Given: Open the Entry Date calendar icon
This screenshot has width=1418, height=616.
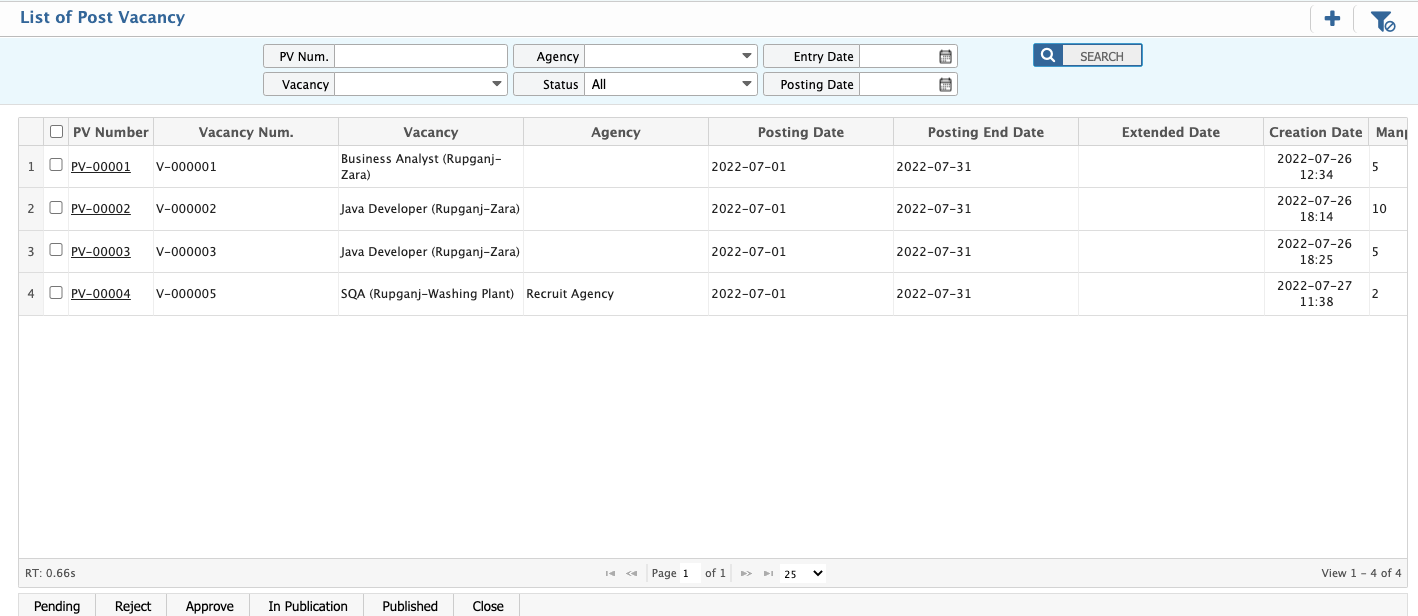Looking at the screenshot, I should point(944,55).
